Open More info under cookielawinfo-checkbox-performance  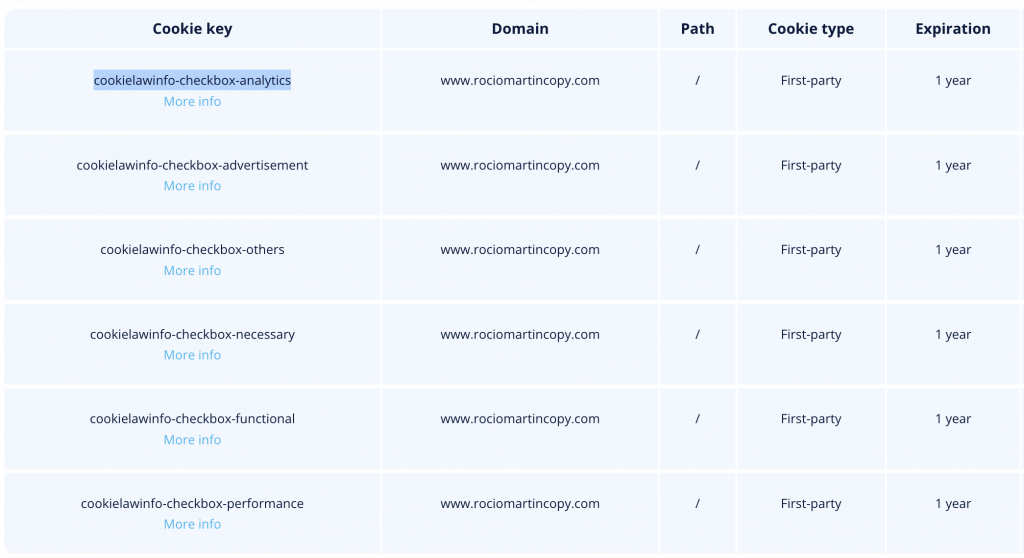pos(192,524)
